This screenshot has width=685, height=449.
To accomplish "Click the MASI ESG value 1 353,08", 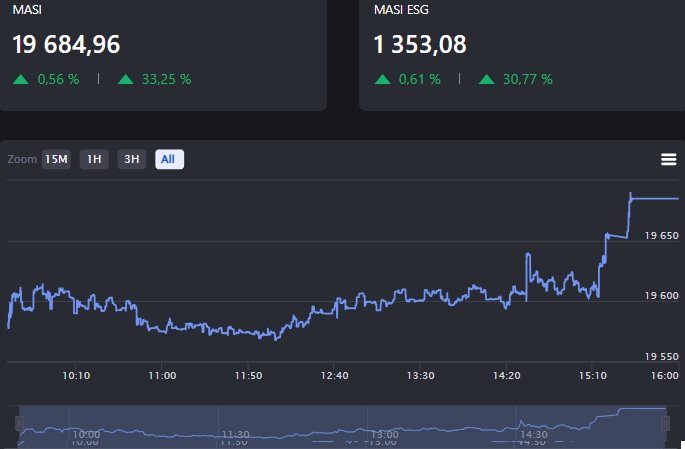I will click(420, 45).
